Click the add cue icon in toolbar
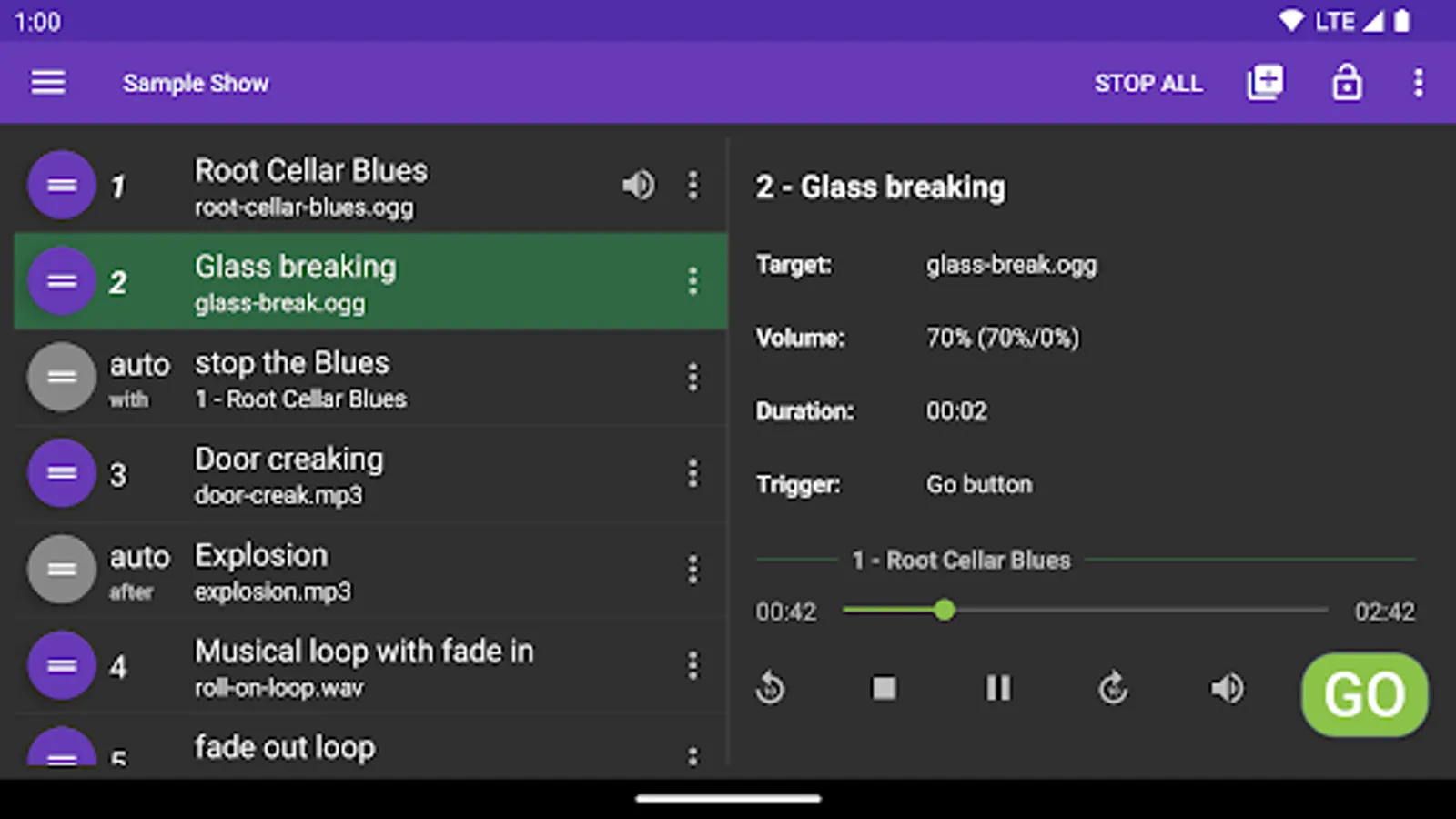Image resolution: width=1456 pixels, height=819 pixels. coord(1265,83)
